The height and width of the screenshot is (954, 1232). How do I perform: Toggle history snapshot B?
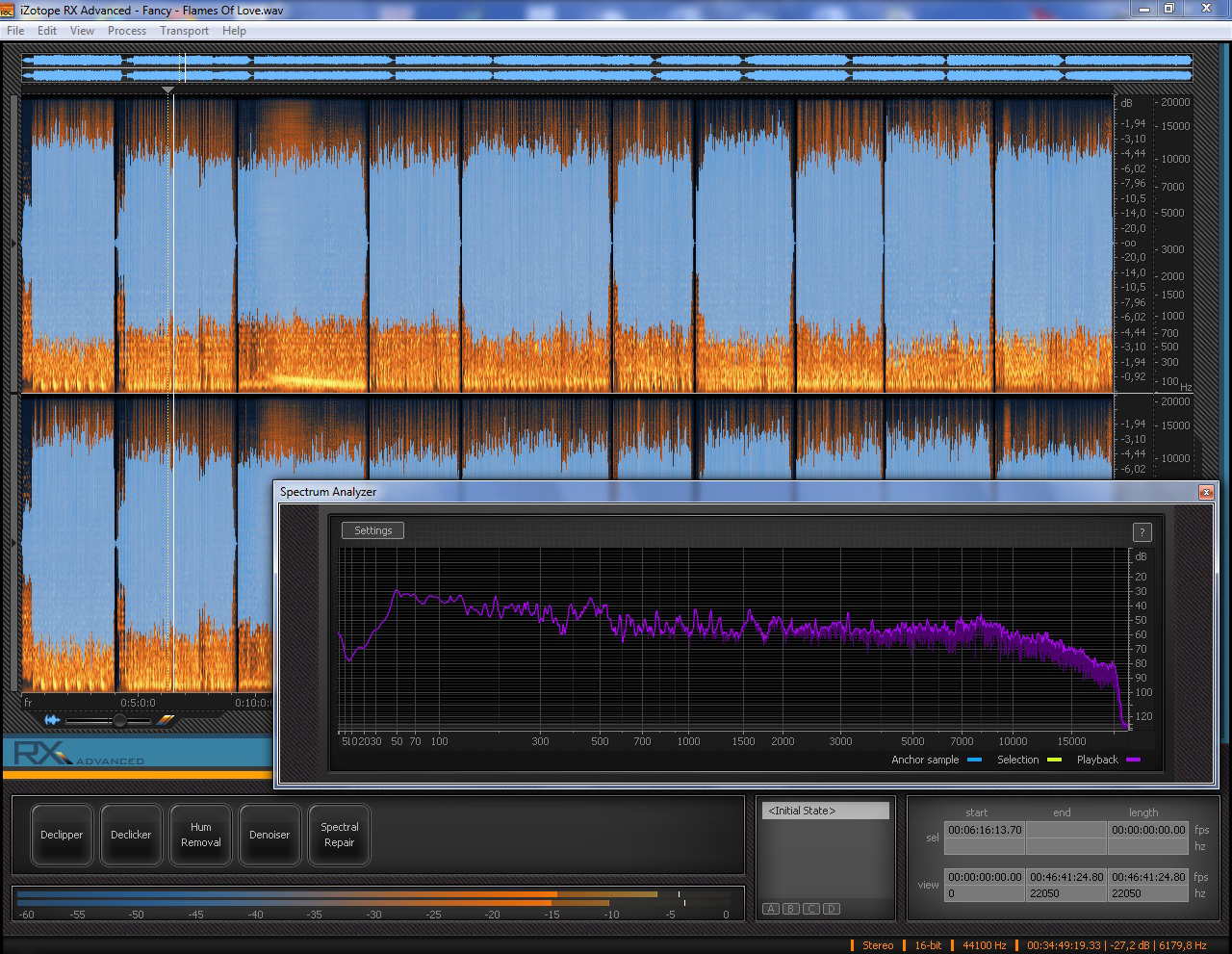click(791, 909)
